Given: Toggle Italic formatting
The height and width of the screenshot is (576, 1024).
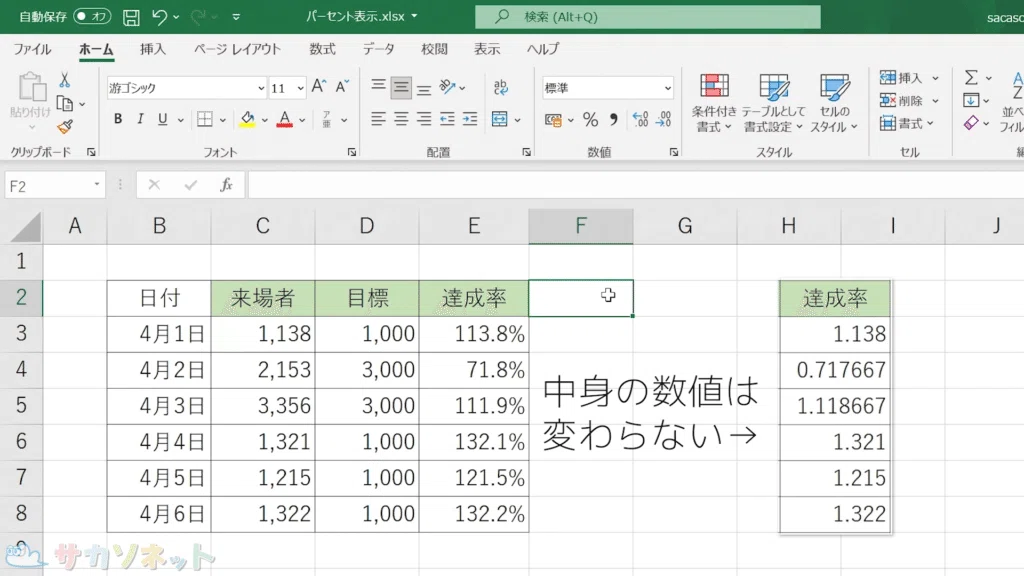Looking at the screenshot, I should (140, 119).
